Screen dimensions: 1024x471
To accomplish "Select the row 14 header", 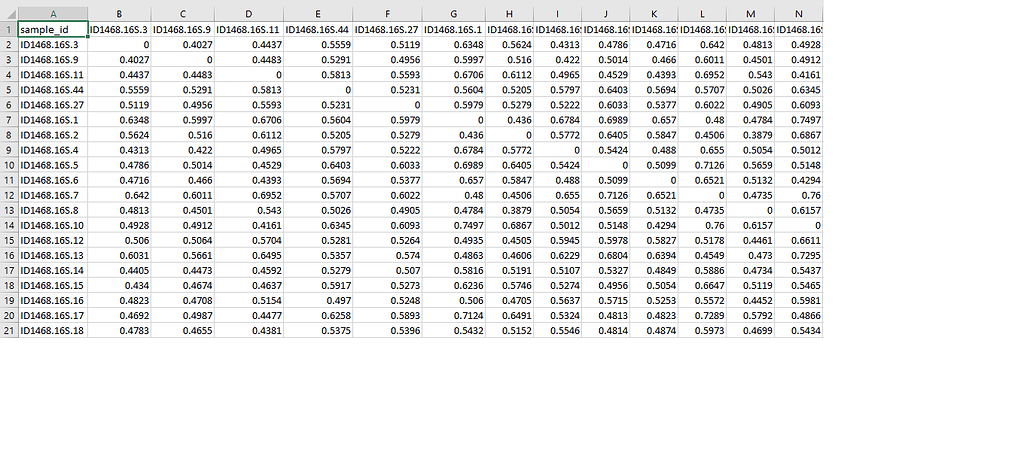I will [8, 225].
